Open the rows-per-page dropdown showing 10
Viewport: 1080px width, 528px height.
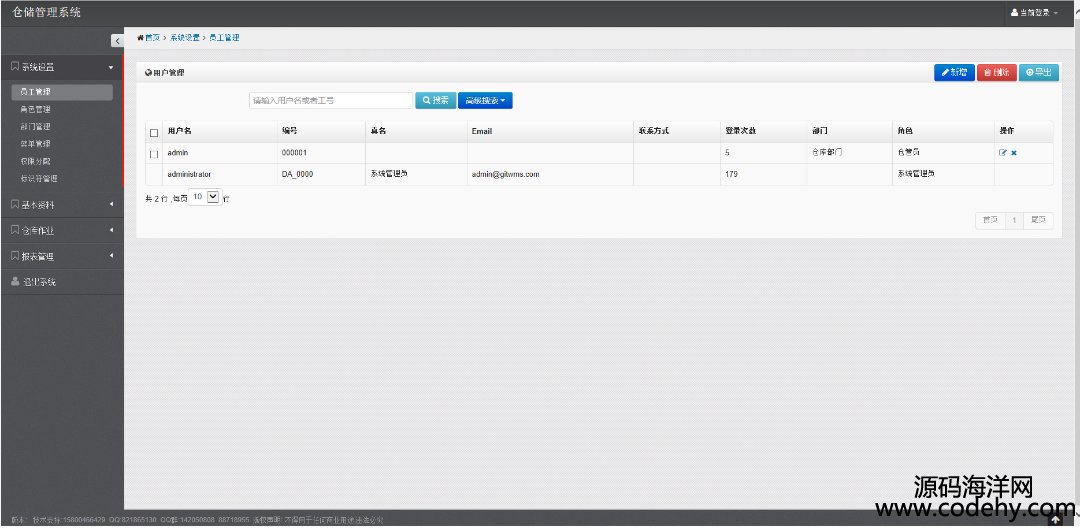(x=205, y=197)
